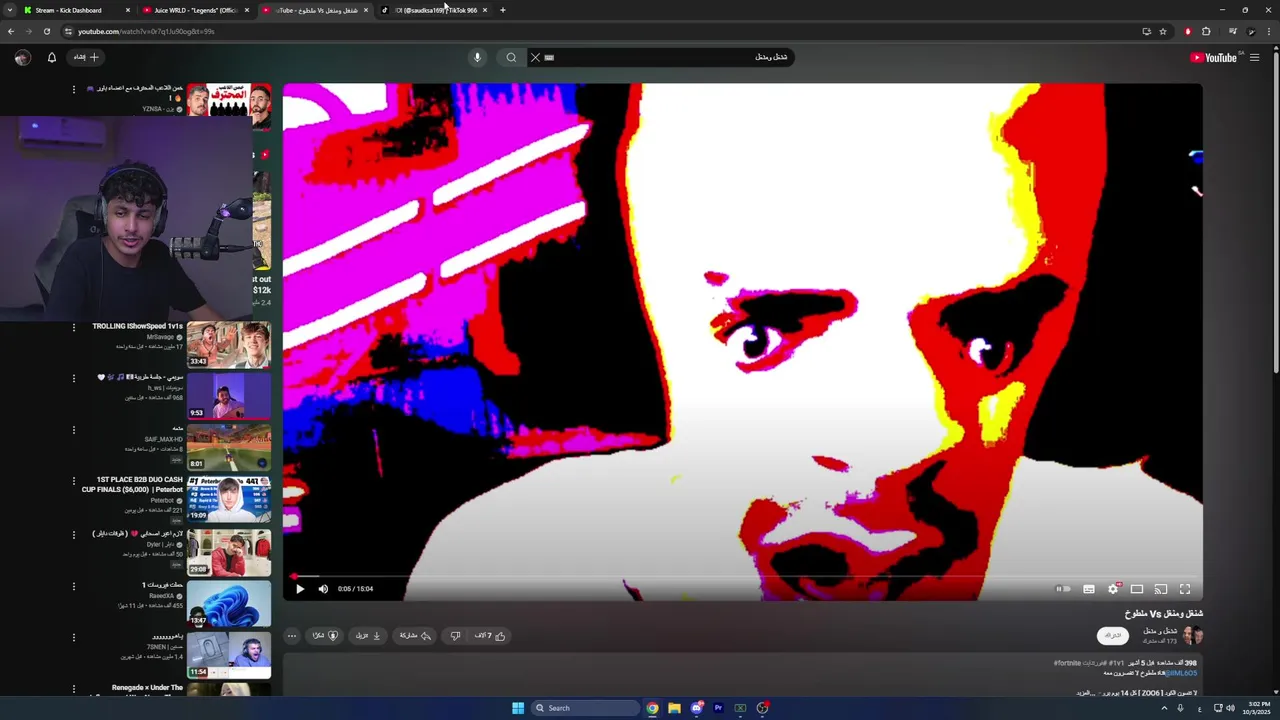The image size is (1280, 720).
Task: Open the YouTube notifications bell
Action: click(x=52, y=57)
